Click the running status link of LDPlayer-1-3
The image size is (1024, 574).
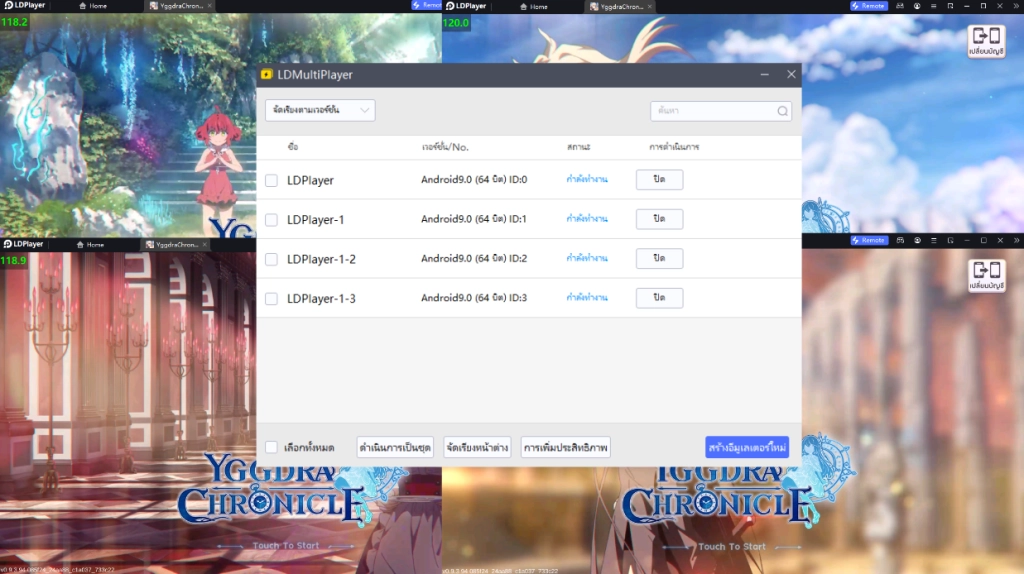click(587, 298)
